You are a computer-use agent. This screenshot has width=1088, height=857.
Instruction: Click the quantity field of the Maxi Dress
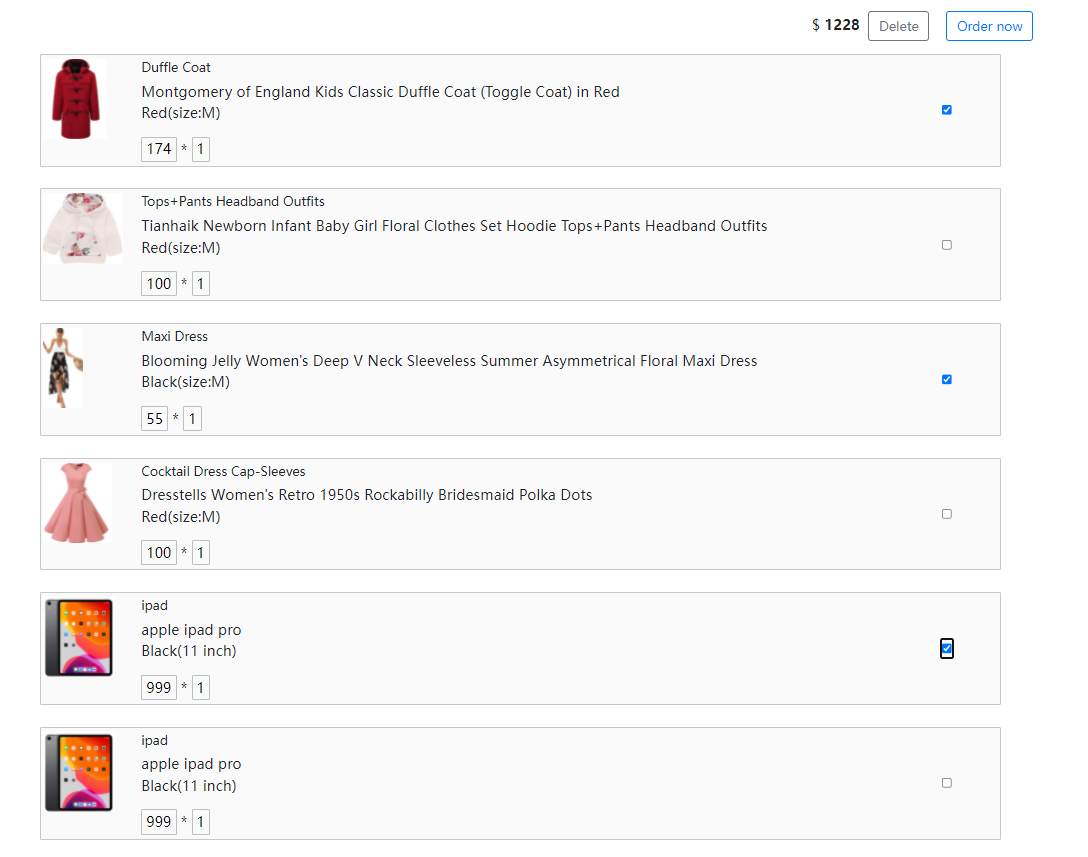click(x=192, y=418)
